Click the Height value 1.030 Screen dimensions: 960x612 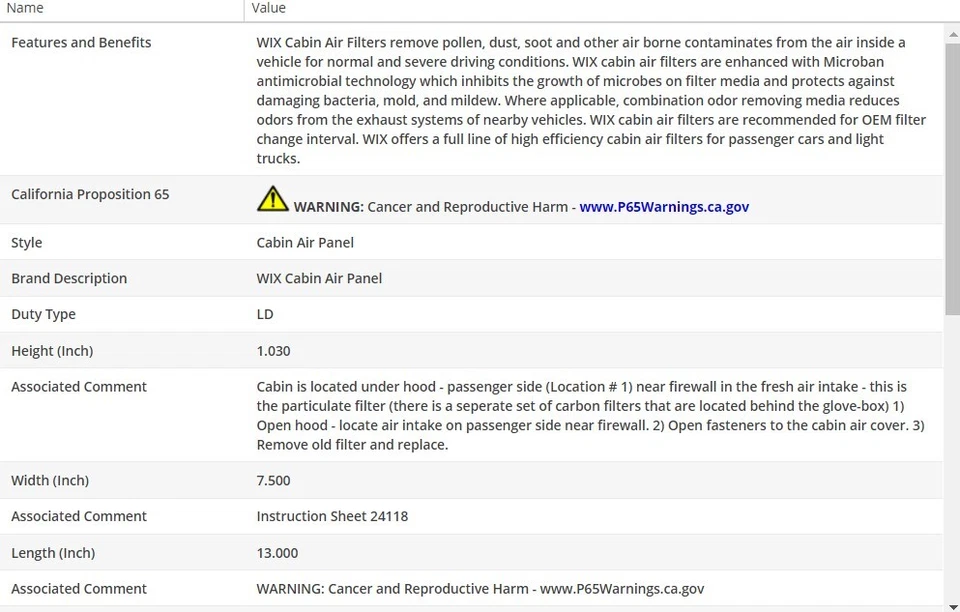tap(274, 352)
